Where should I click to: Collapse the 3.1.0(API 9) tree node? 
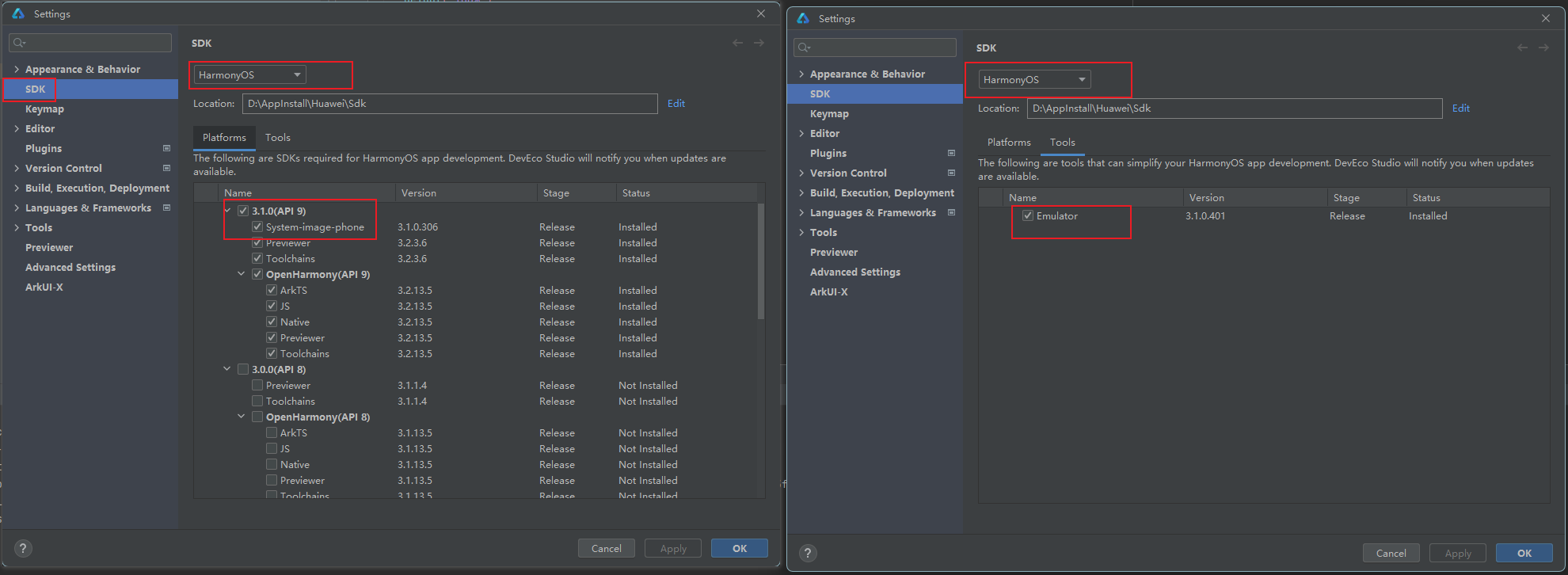point(227,211)
